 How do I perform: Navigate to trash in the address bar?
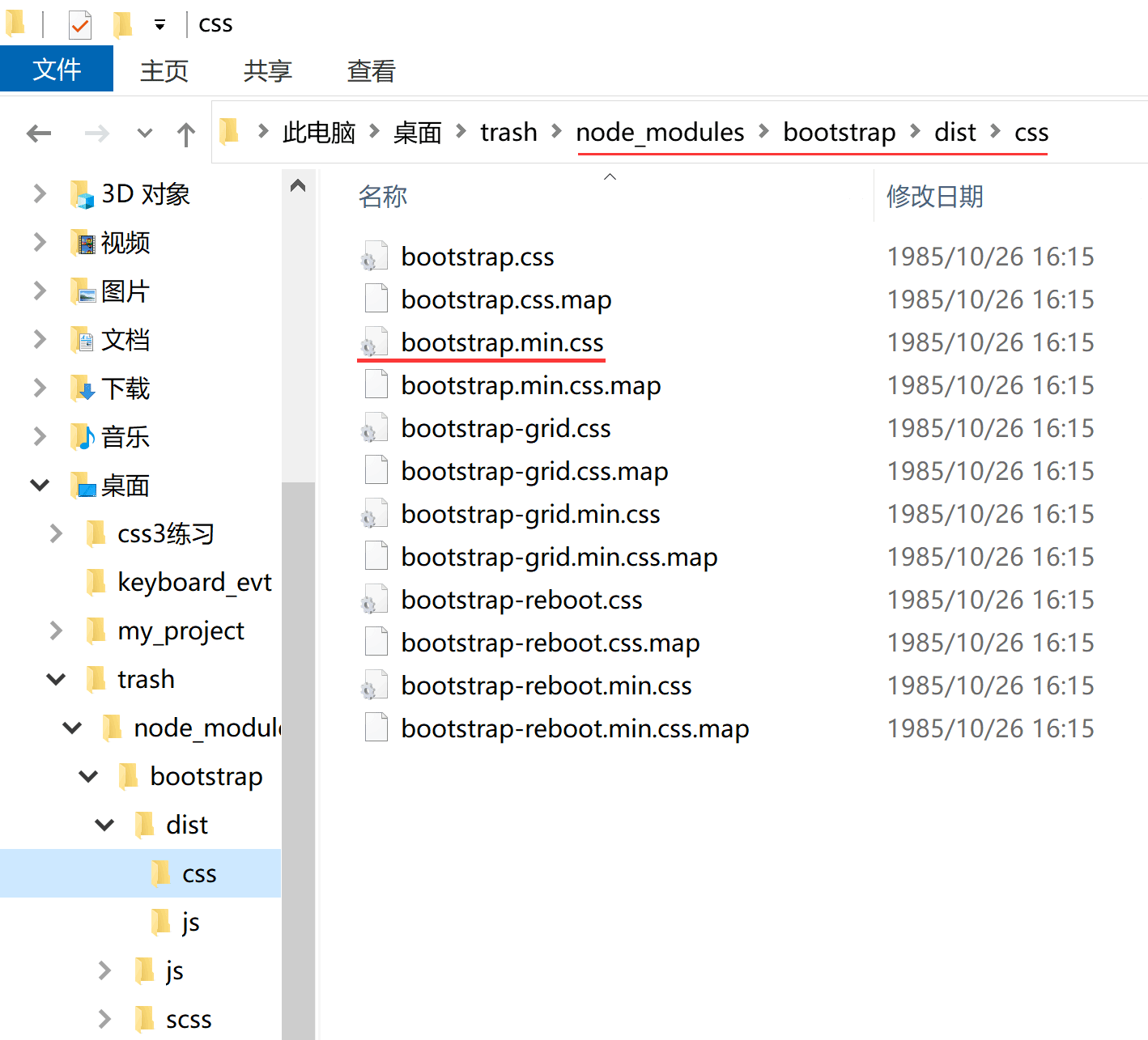509,132
